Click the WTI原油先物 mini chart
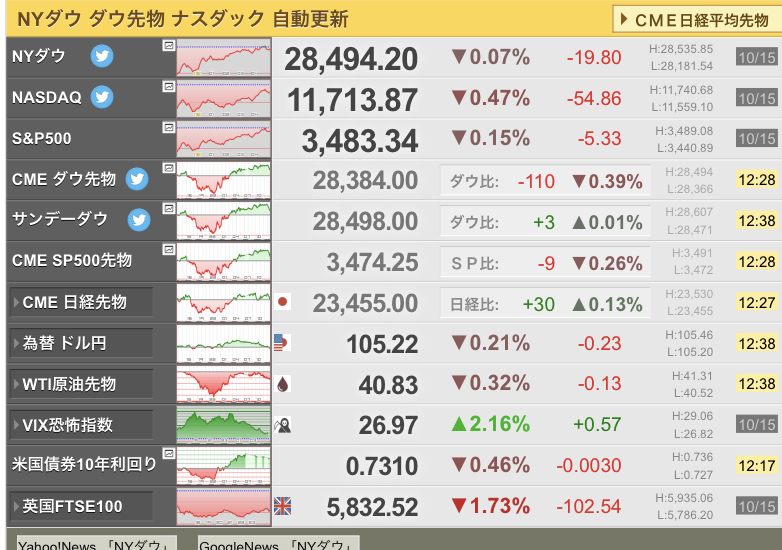Screen dimensions: 782x550 223,384
